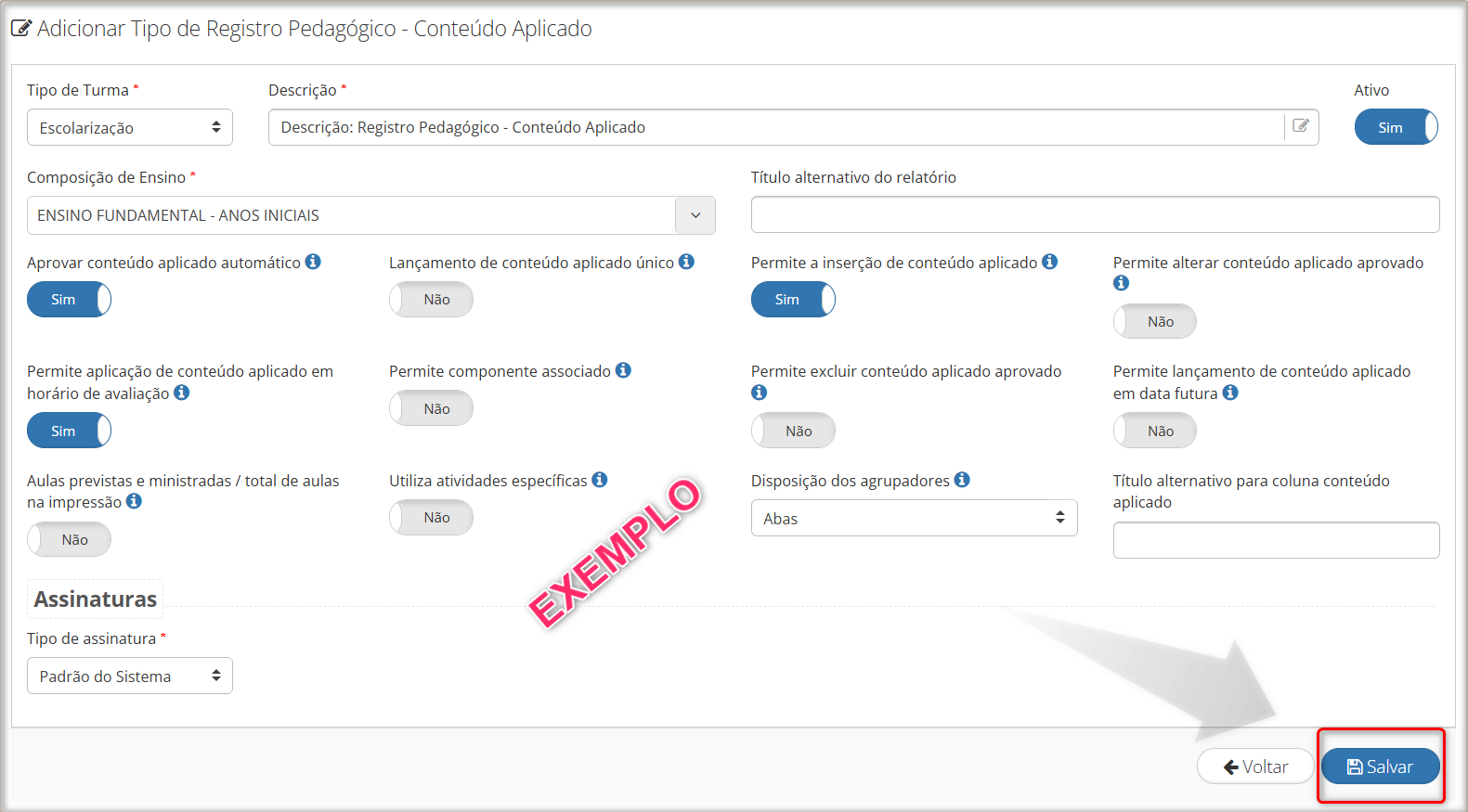Enable Lançamento de conteúdo aplicado único toggle
1468x812 pixels.
pyautogui.click(x=431, y=300)
